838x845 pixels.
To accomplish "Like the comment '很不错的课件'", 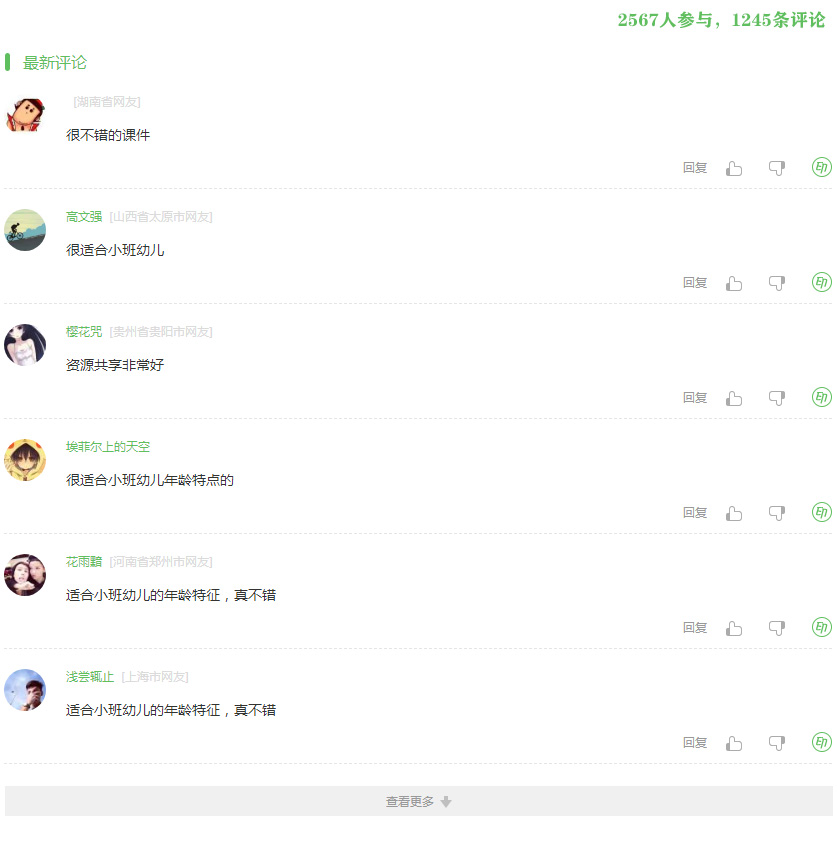I will click(734, 169).
